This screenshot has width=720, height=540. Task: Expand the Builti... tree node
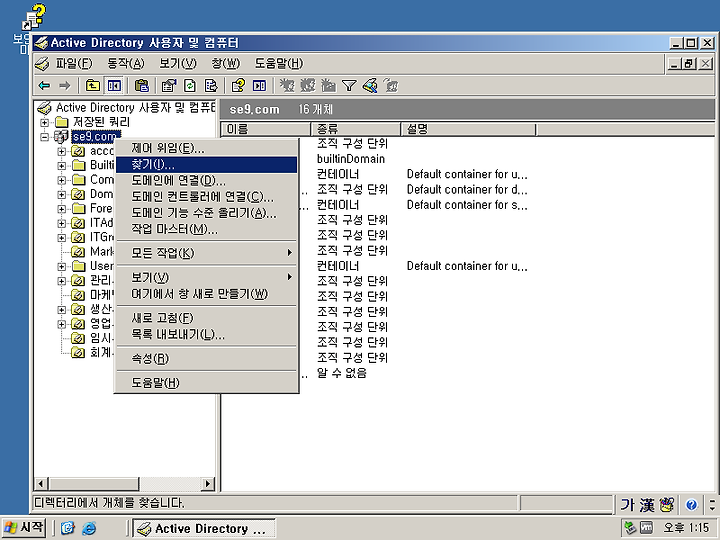[61, 166]
